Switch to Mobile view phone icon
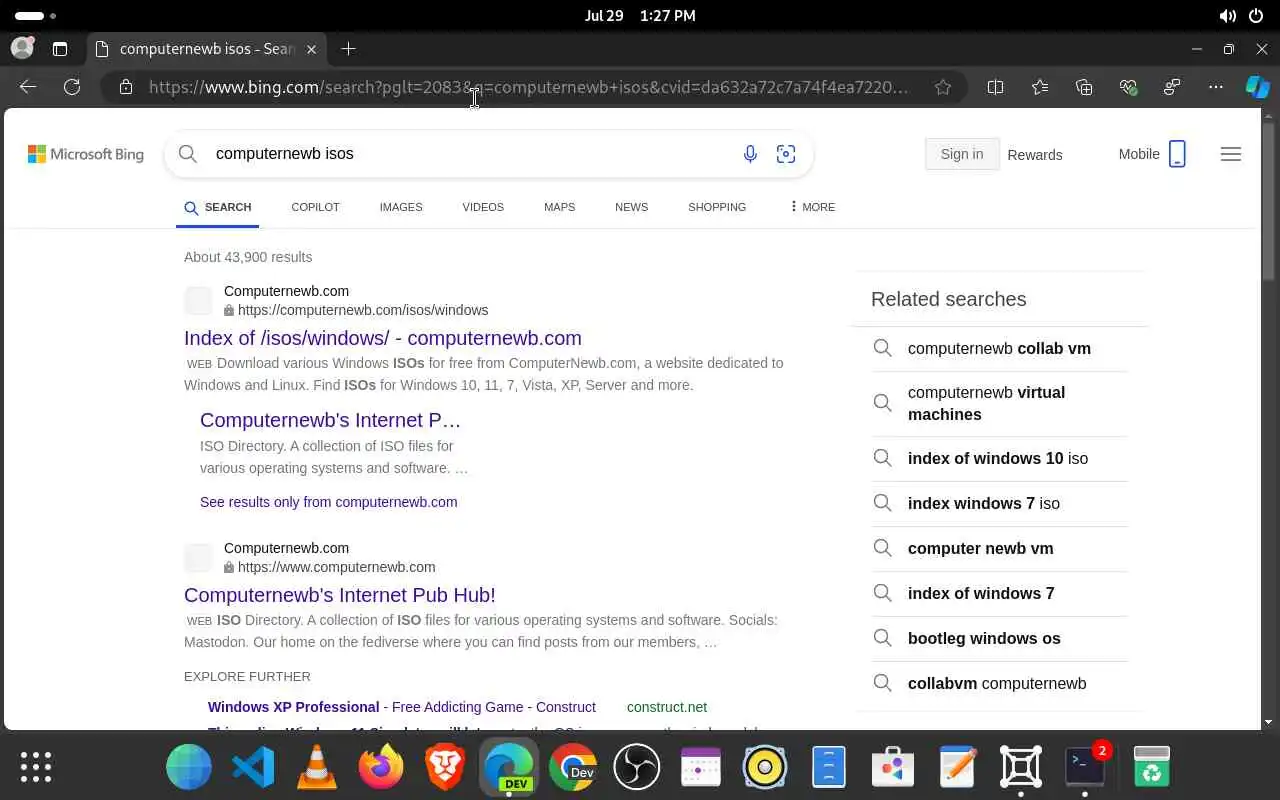This screenshot has width=1280, height=800. (1177, 154)
